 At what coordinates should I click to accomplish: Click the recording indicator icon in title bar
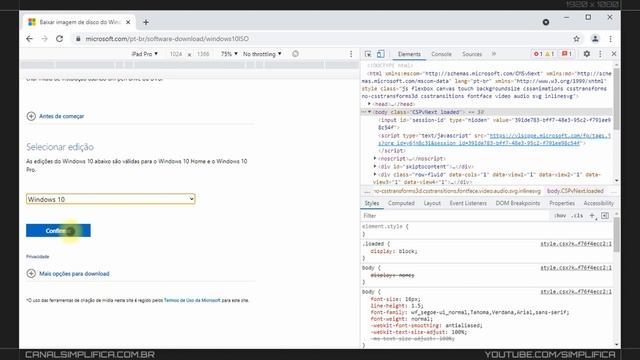click(546, 22)
